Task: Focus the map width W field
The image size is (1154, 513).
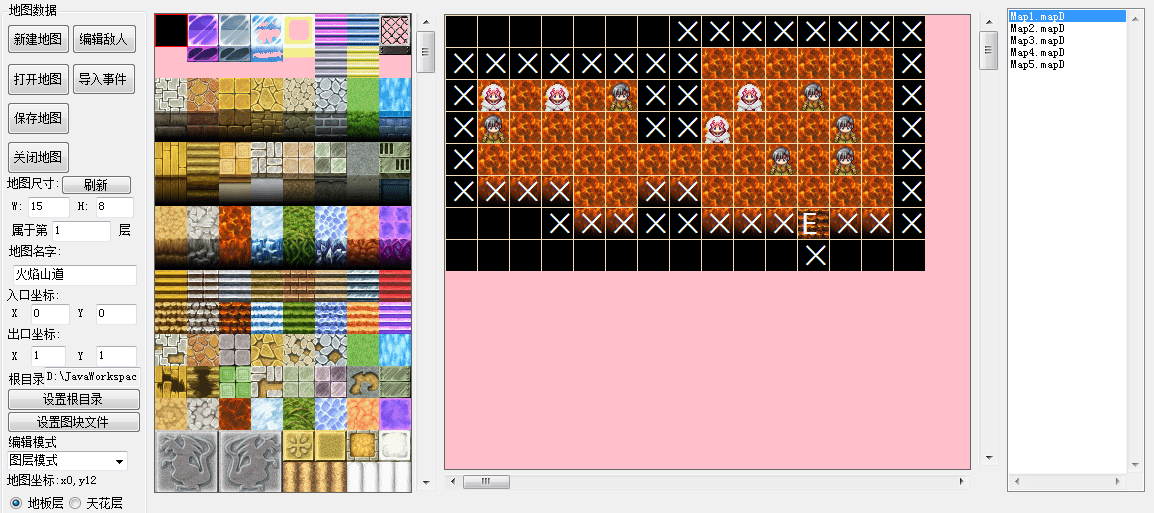Action: click(49, 207)
